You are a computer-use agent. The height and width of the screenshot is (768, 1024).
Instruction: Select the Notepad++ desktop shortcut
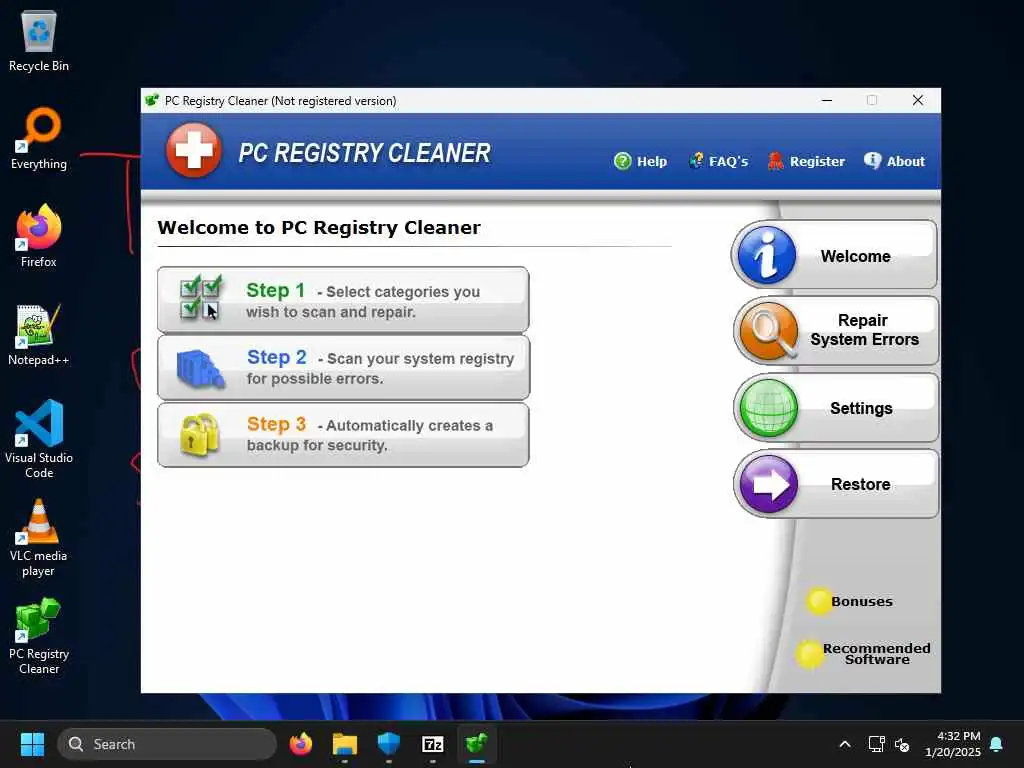39,334
